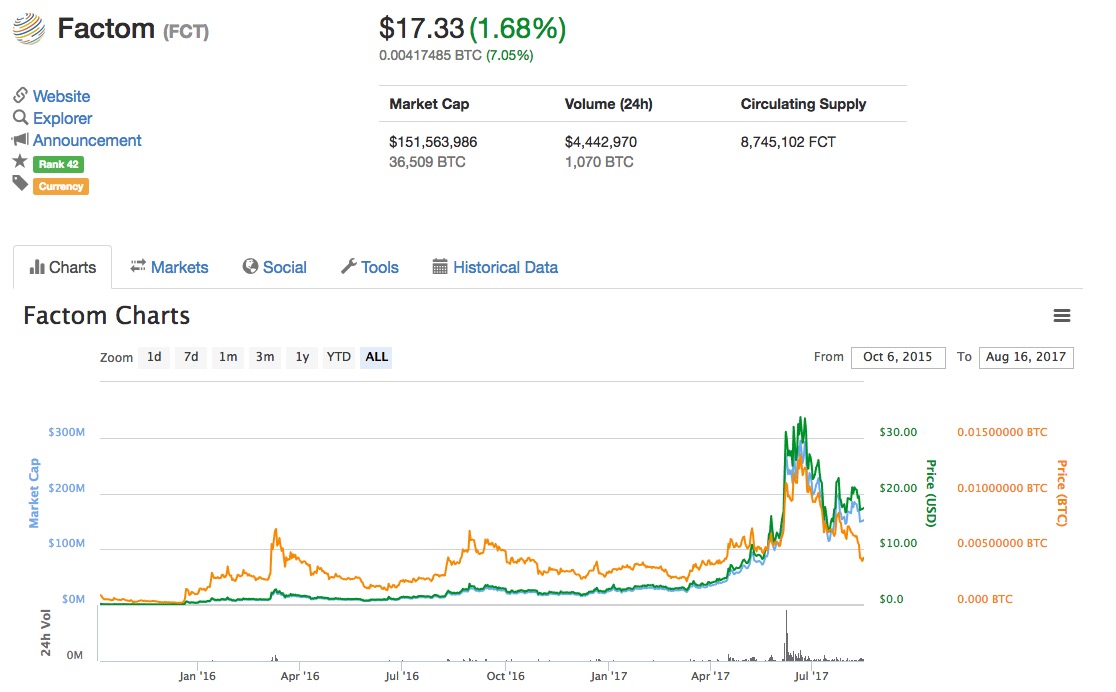Viewport: 1116px width, 692px height.
Task: Click the globe icon on Social tab
Action: (x=250, y=266)
